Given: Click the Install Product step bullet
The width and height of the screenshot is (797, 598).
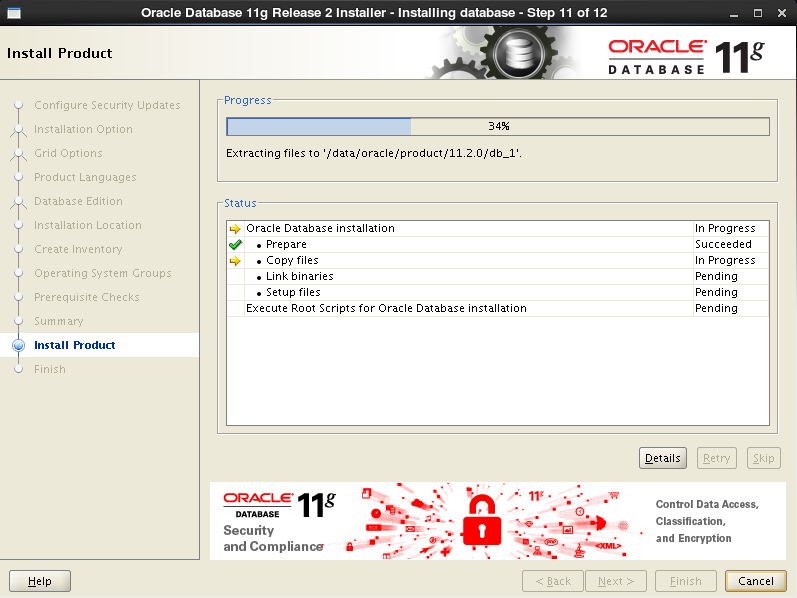Looking at the screenshot, I should (19, 345).
